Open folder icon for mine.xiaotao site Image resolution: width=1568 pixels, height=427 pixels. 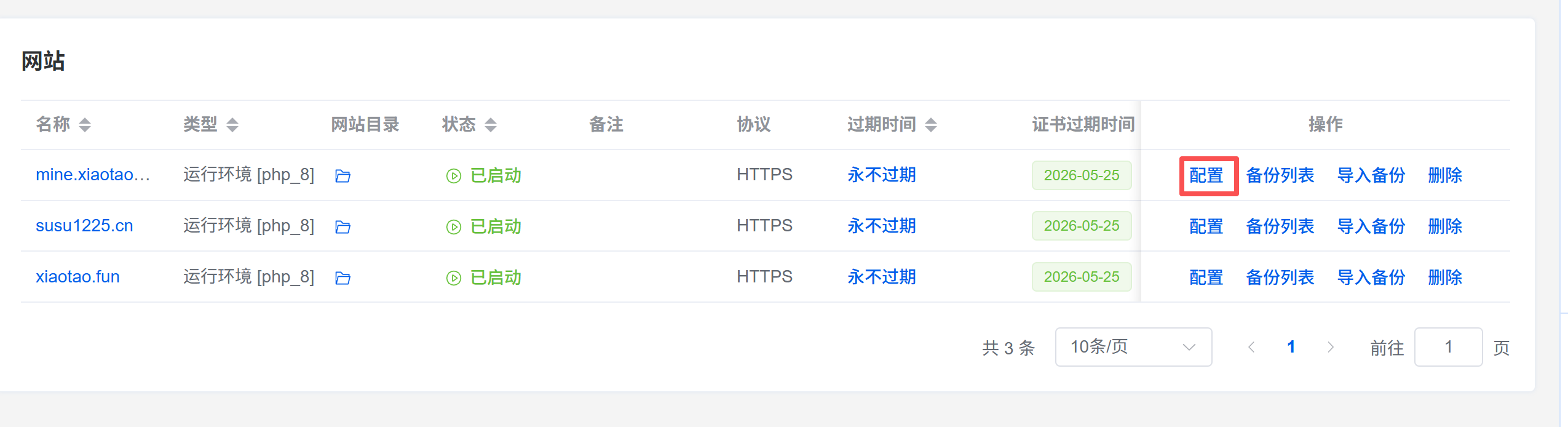point(343,176)
